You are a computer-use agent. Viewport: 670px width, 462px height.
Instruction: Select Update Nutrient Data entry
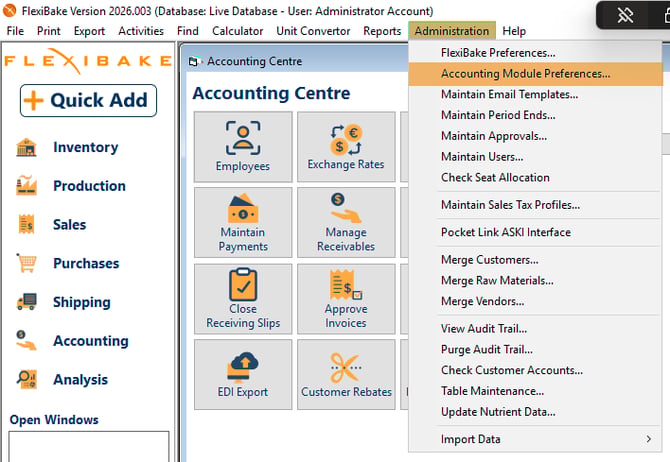[535, 412]
